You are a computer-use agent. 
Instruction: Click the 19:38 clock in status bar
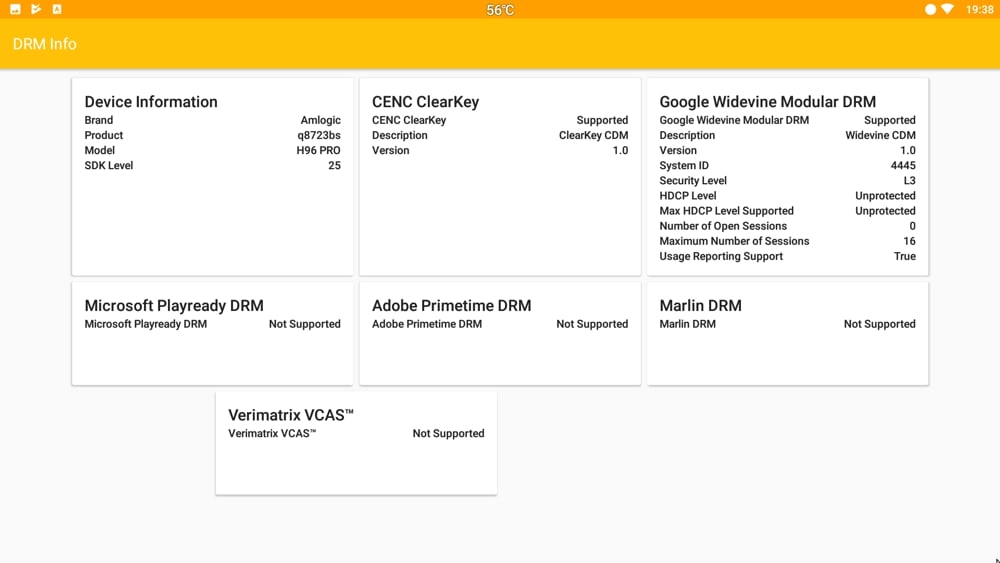(980, 9)
